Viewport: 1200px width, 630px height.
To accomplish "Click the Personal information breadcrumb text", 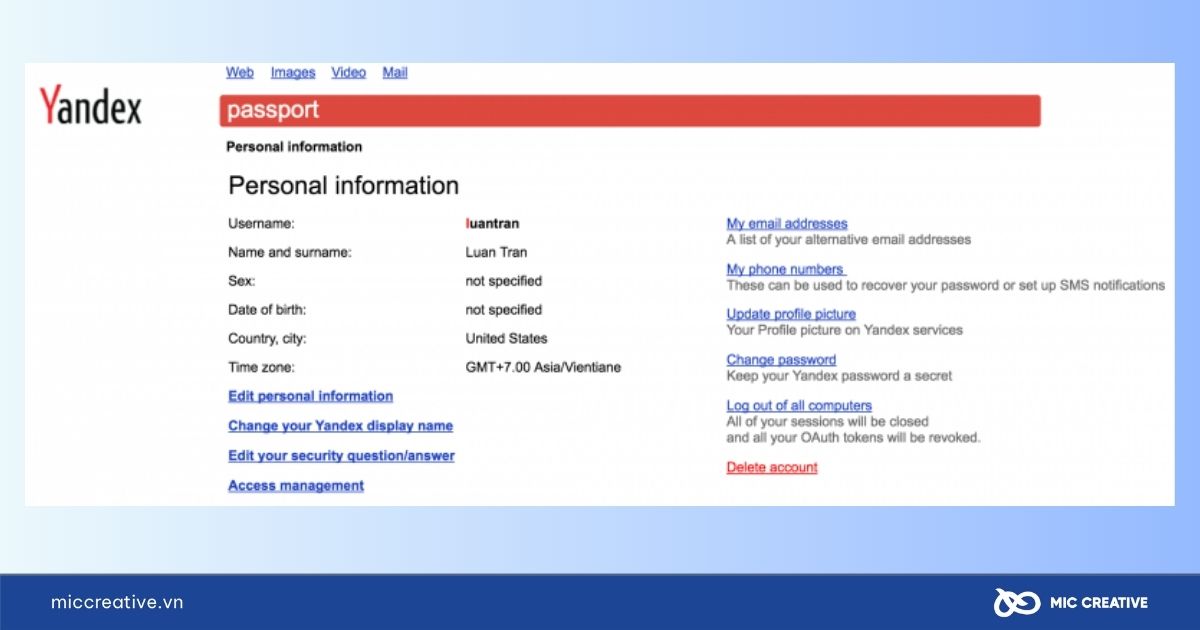I will (x=294, y=147).
